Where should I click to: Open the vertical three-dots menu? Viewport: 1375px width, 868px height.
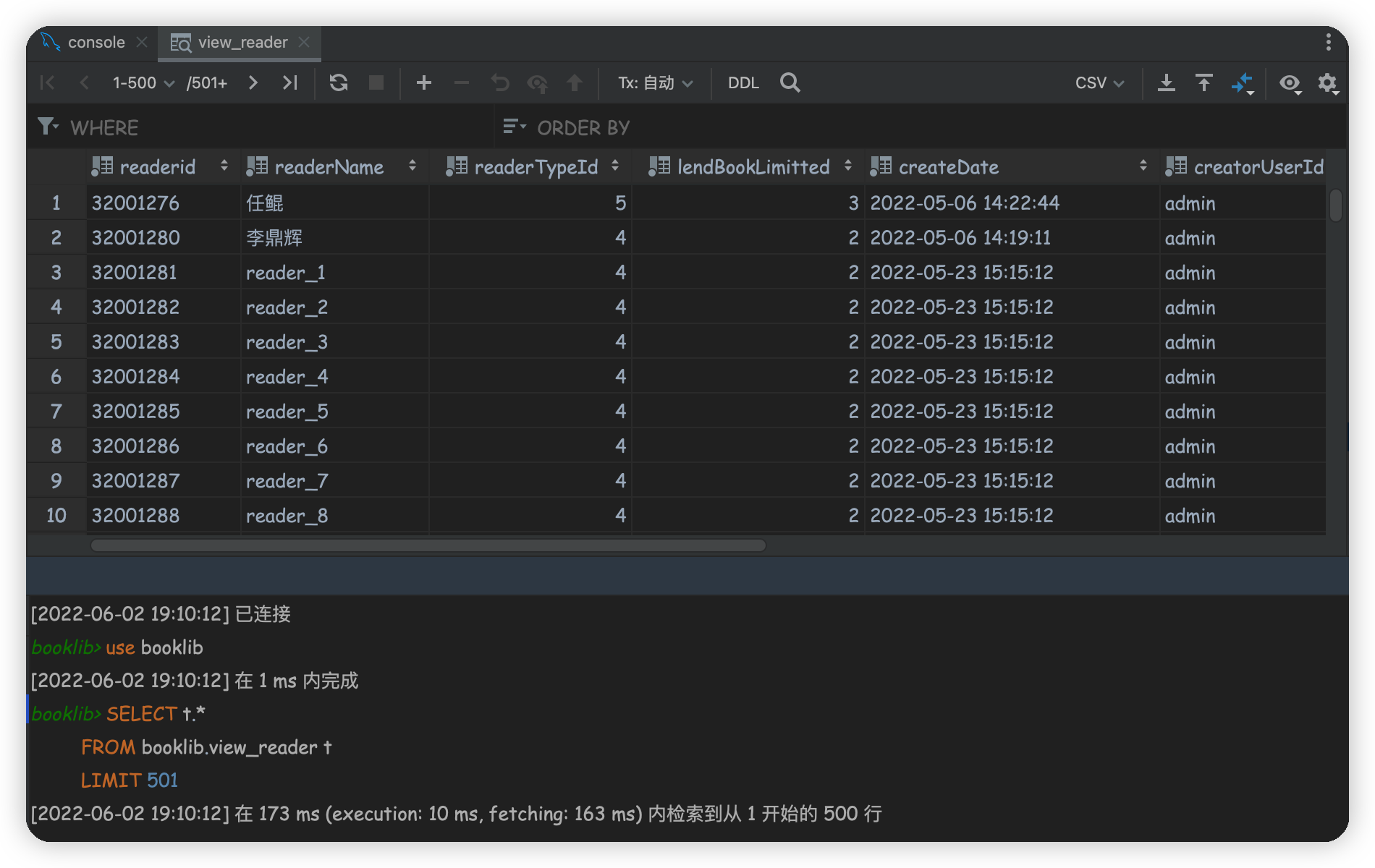point(1329,42)
